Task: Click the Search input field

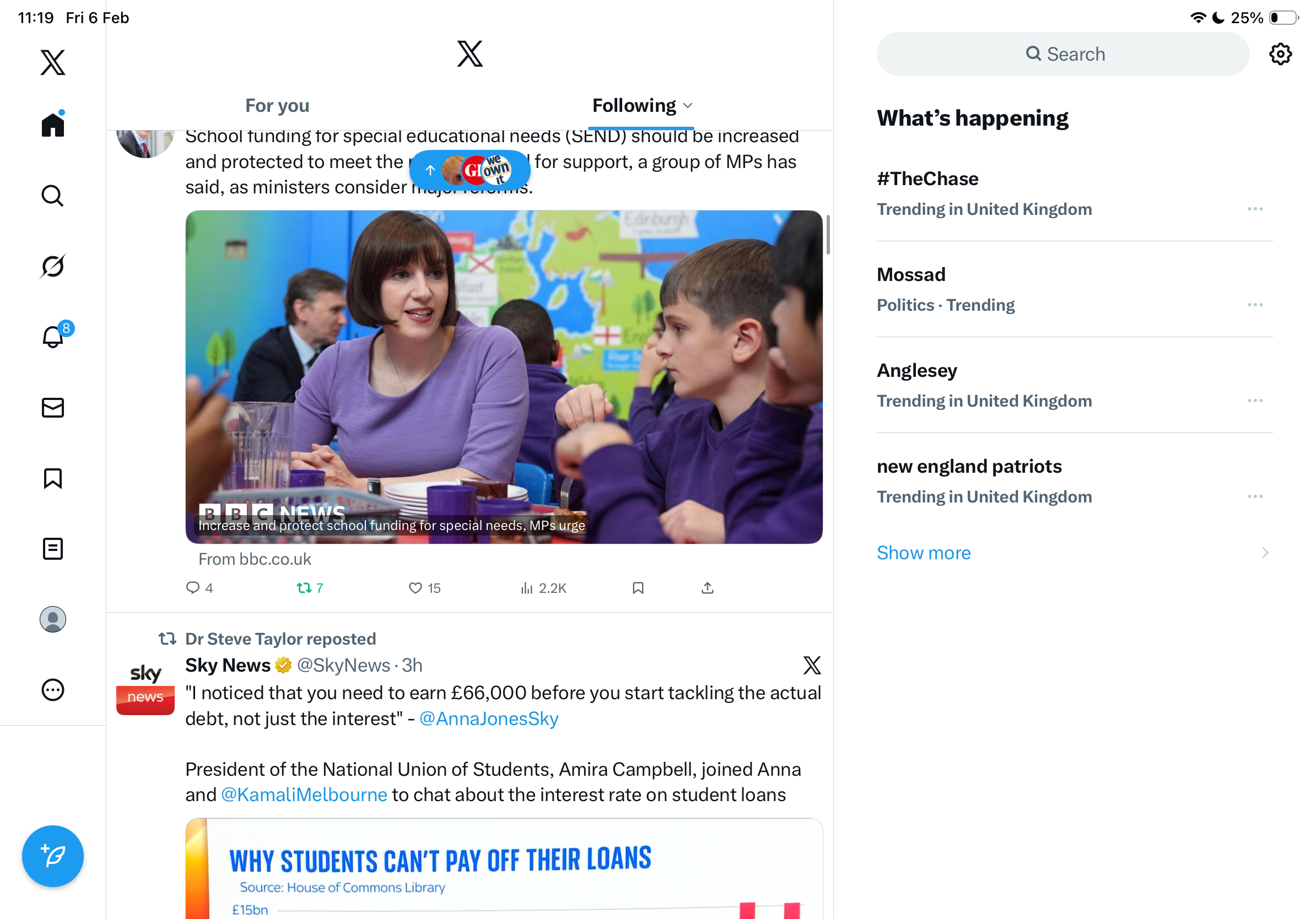Action: click(1062, 54)
